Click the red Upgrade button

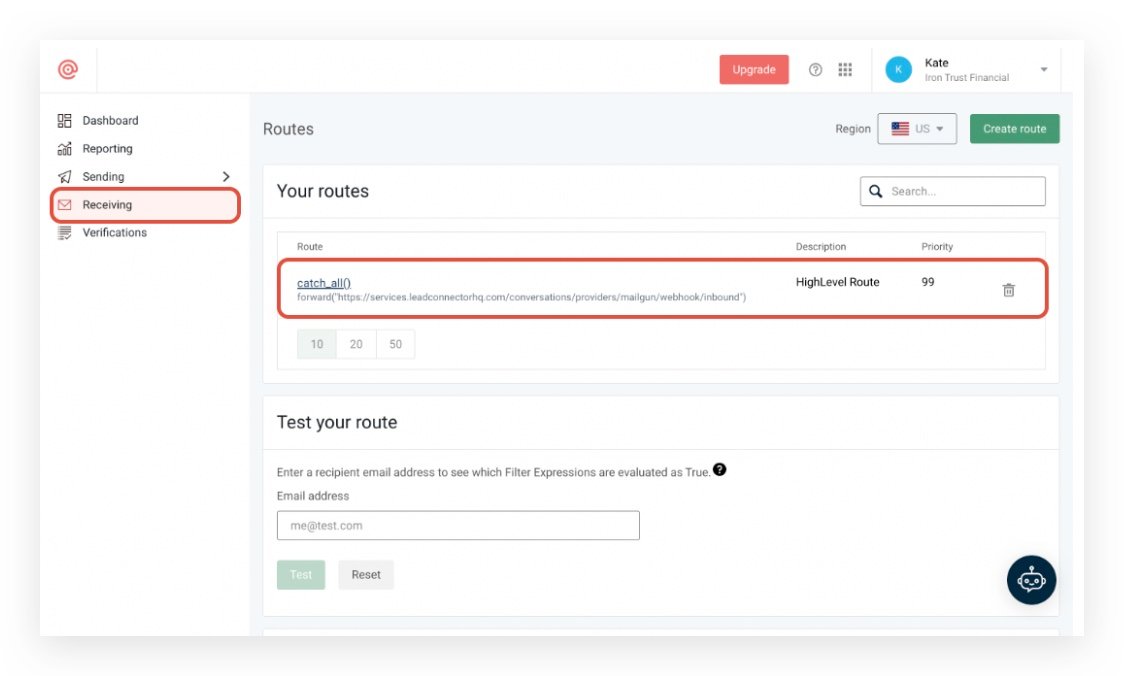pos(753,70)
